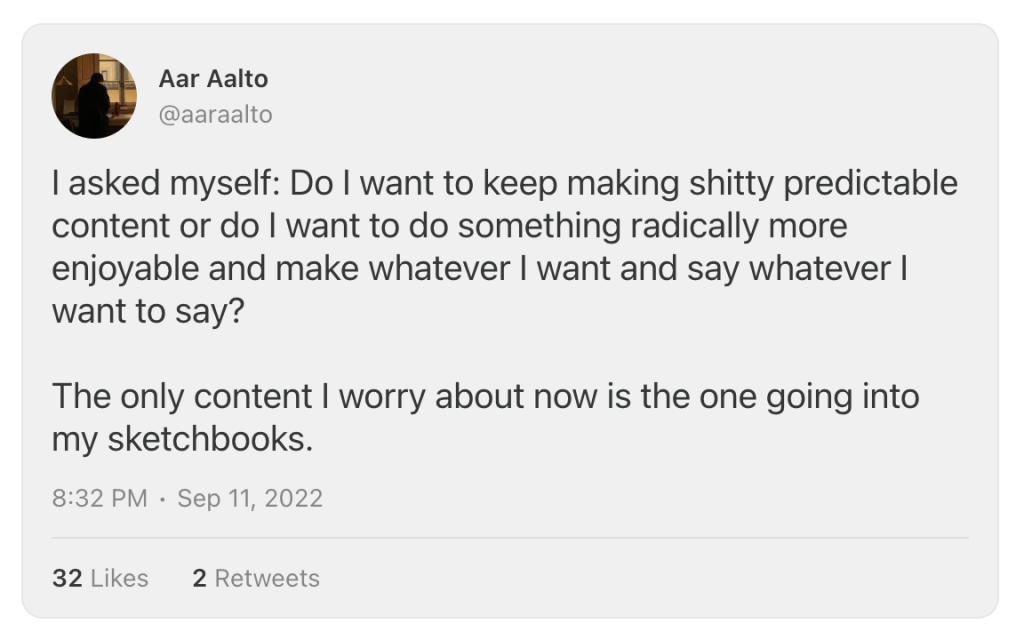The width and height of the screenshot is (1024, 640).
Task: Click the @aaraalto handle
Action: pos(215,115)
